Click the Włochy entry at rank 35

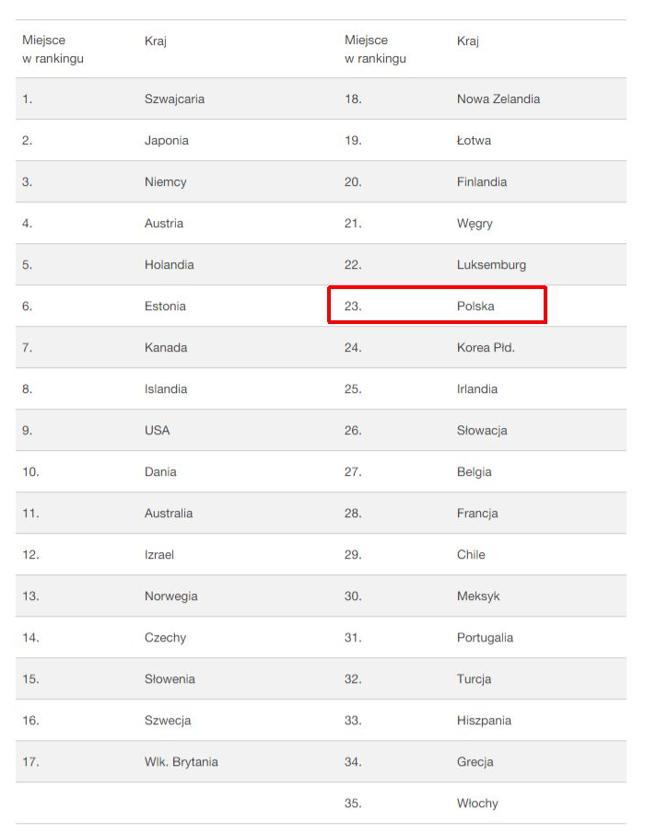477,803
